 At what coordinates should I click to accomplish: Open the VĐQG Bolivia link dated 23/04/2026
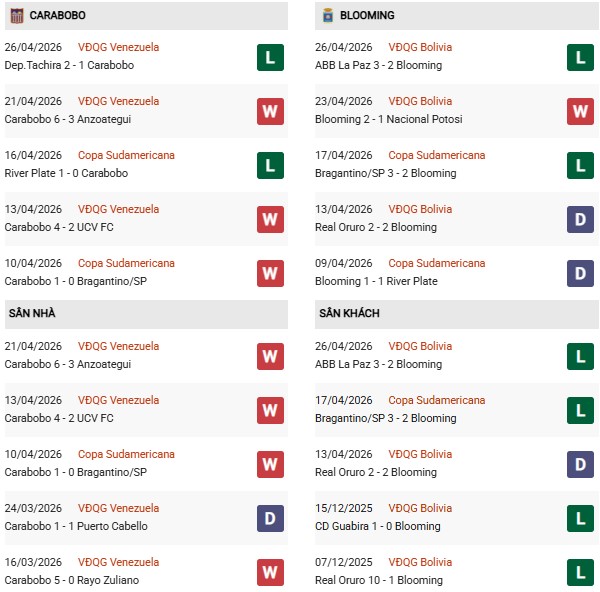[420, 101]
